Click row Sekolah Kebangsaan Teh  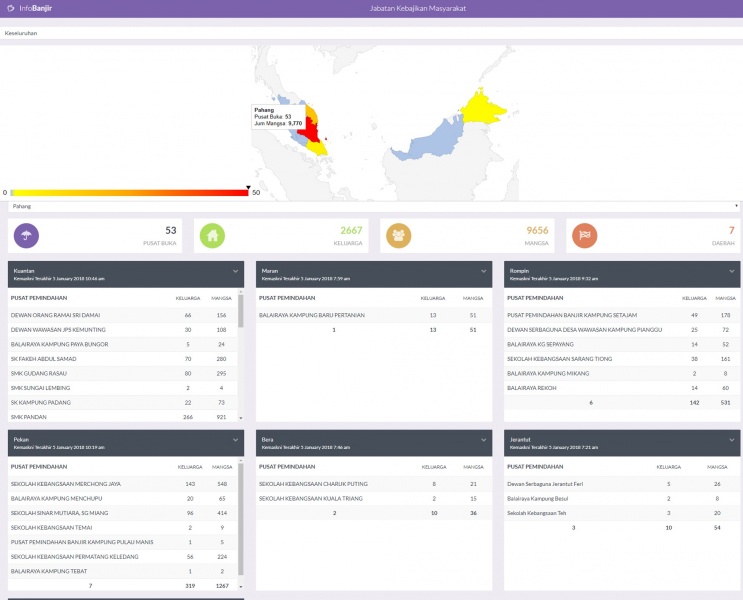tap(622, 513)
